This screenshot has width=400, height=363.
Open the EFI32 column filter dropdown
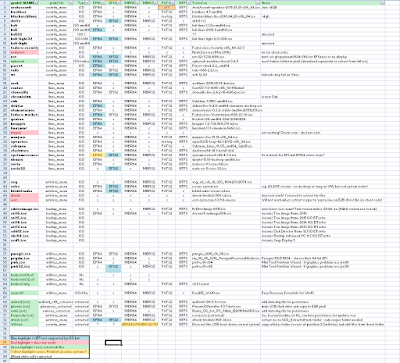coord(119,3)
